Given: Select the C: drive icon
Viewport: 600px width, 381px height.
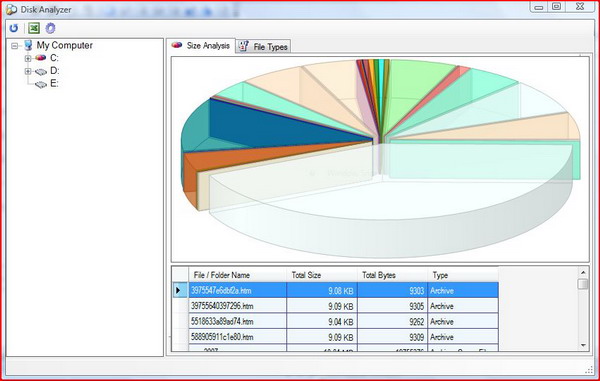Looking at the screenshot, I should coord(40,58).
